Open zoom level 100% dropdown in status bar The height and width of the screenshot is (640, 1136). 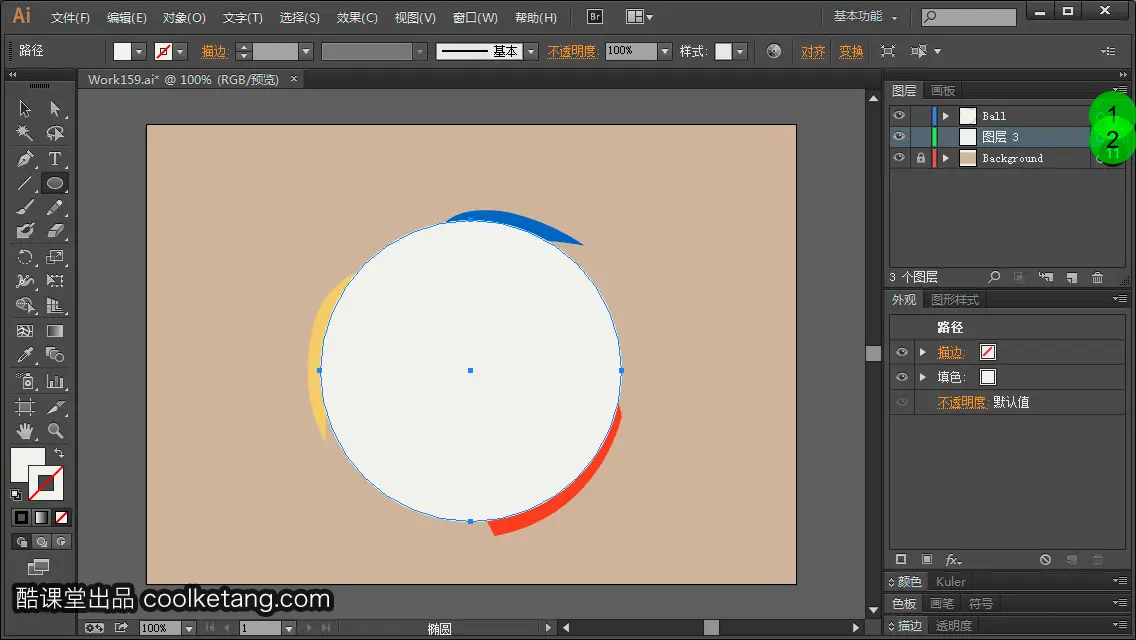coord(189,628)
